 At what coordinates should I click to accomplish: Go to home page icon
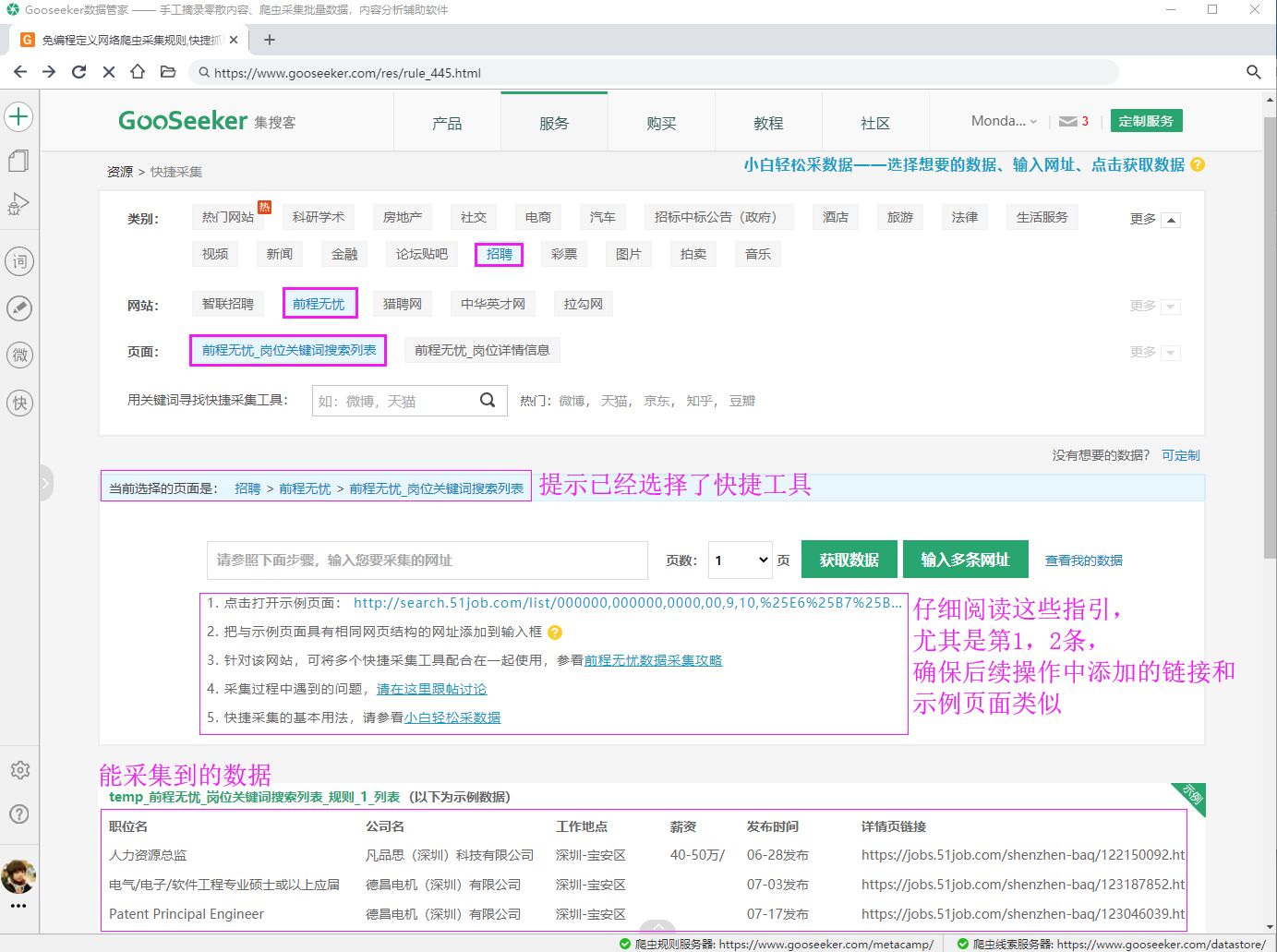click(x=138, y=72)
